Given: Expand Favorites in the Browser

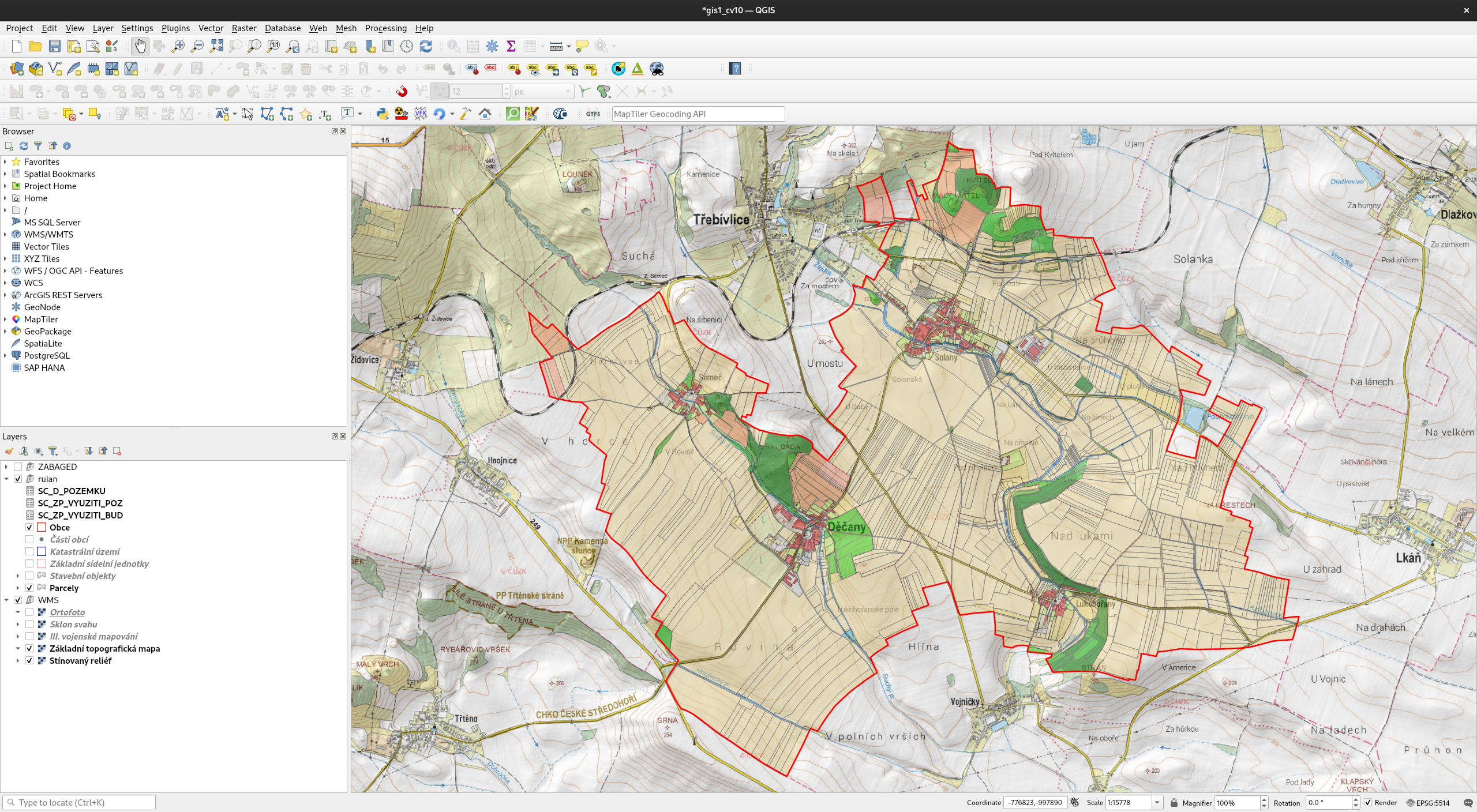Looking at the screenshot, I should point(5,161).
